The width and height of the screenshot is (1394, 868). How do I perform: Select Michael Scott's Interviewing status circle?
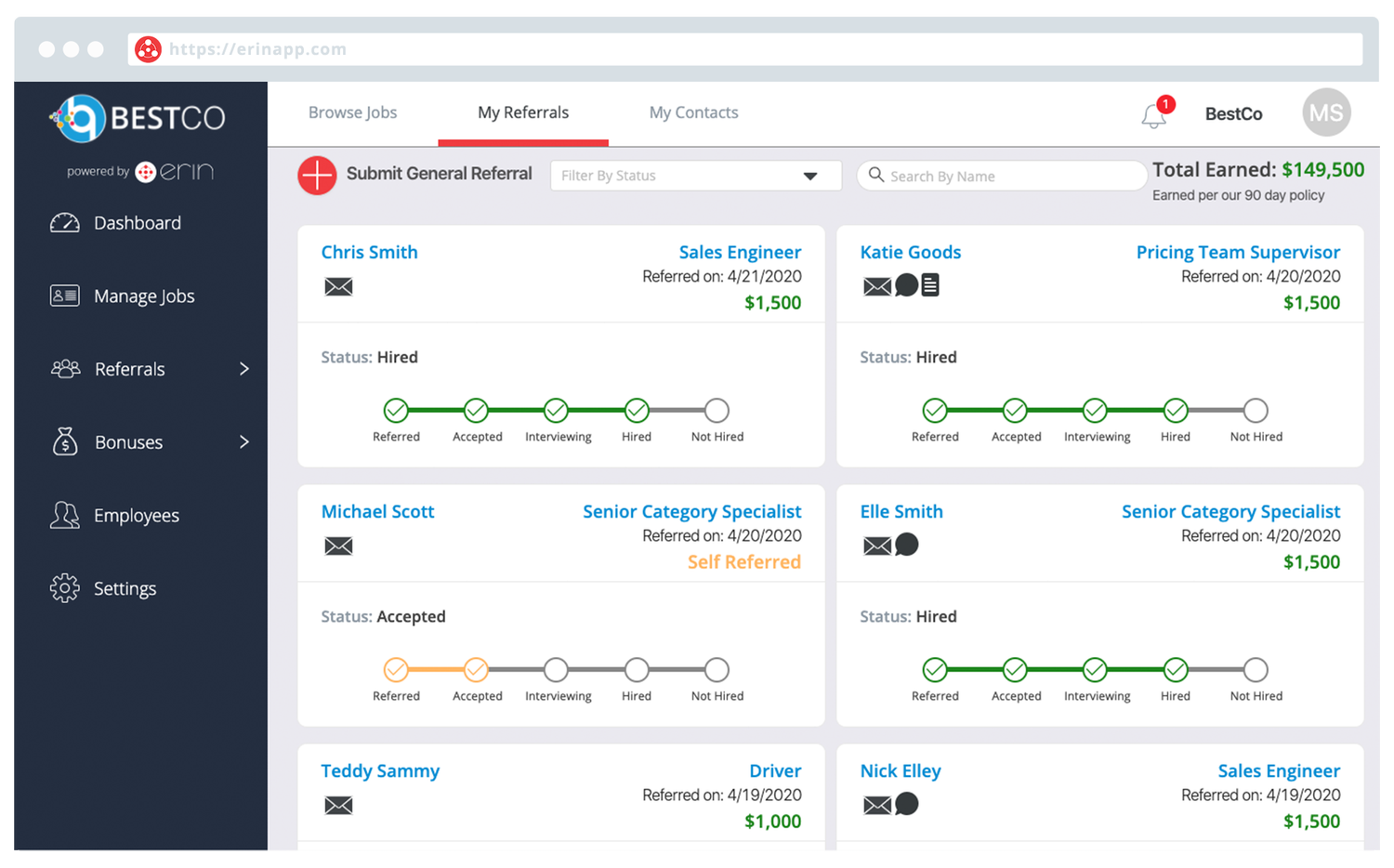click(x=556, y=670)
